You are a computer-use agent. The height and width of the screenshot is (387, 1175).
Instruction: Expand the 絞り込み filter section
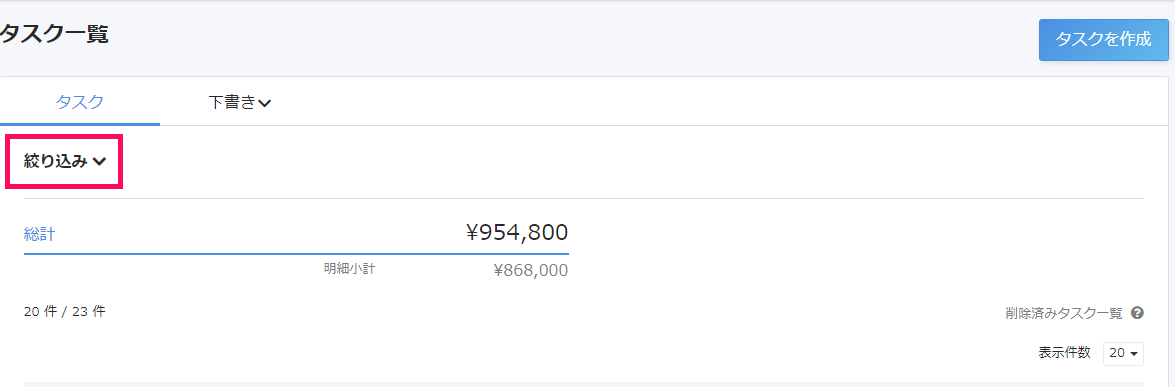64,161
